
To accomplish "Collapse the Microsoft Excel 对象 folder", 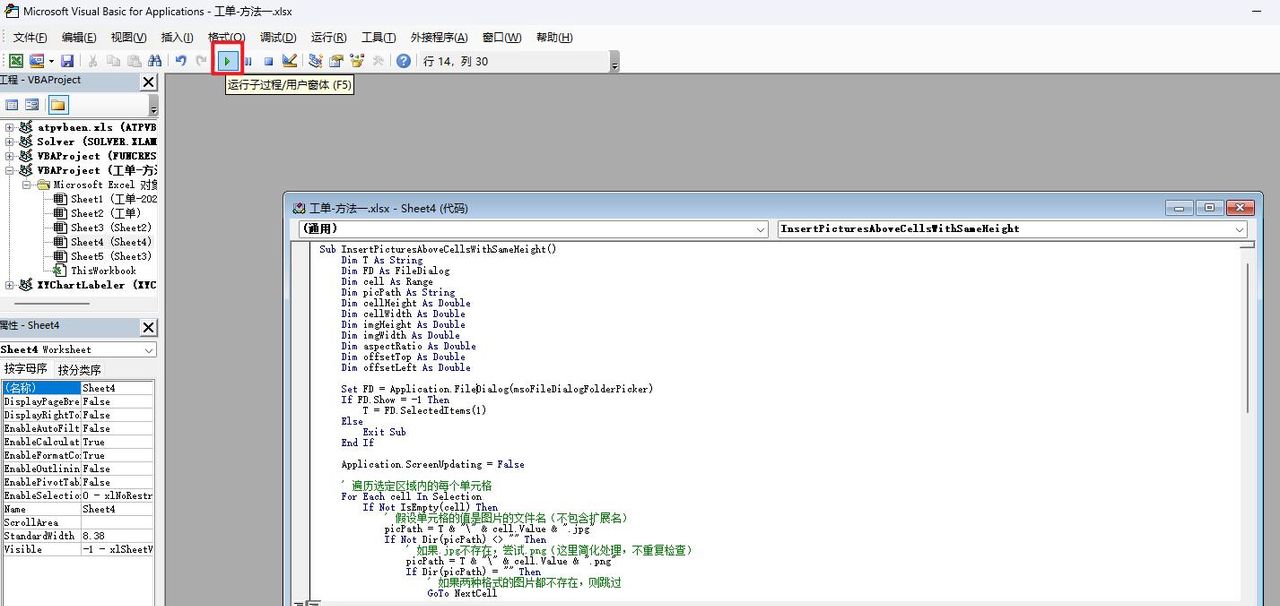I will (27, 185).
